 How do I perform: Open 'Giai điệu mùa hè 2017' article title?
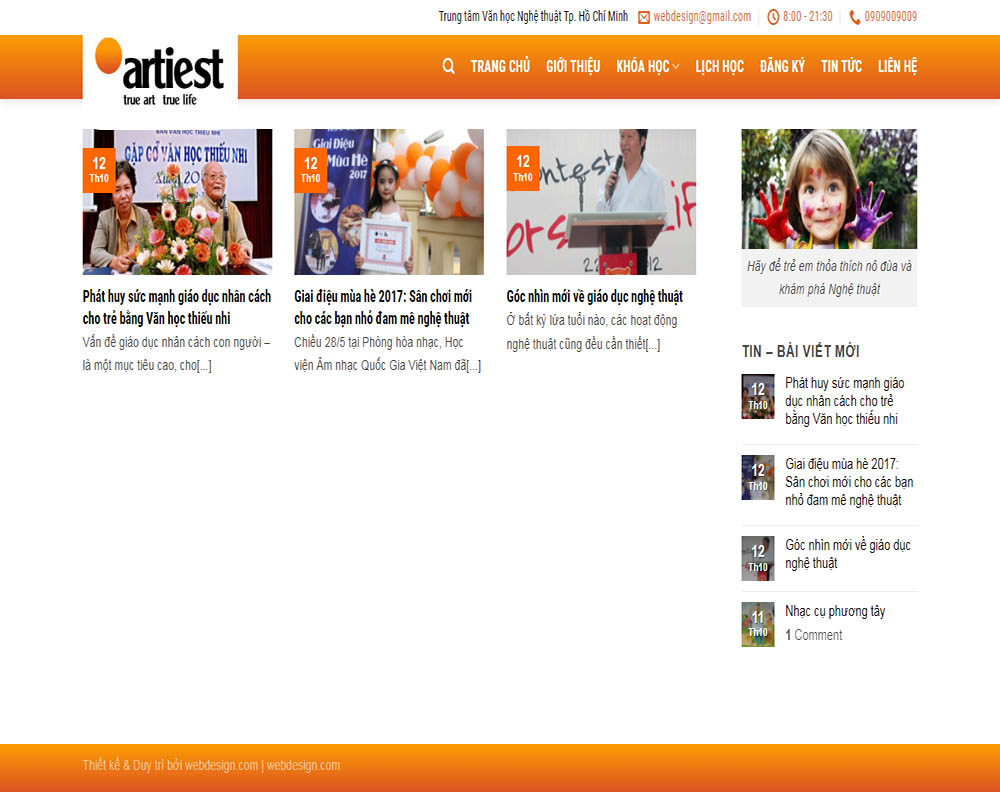coord(383,307)
